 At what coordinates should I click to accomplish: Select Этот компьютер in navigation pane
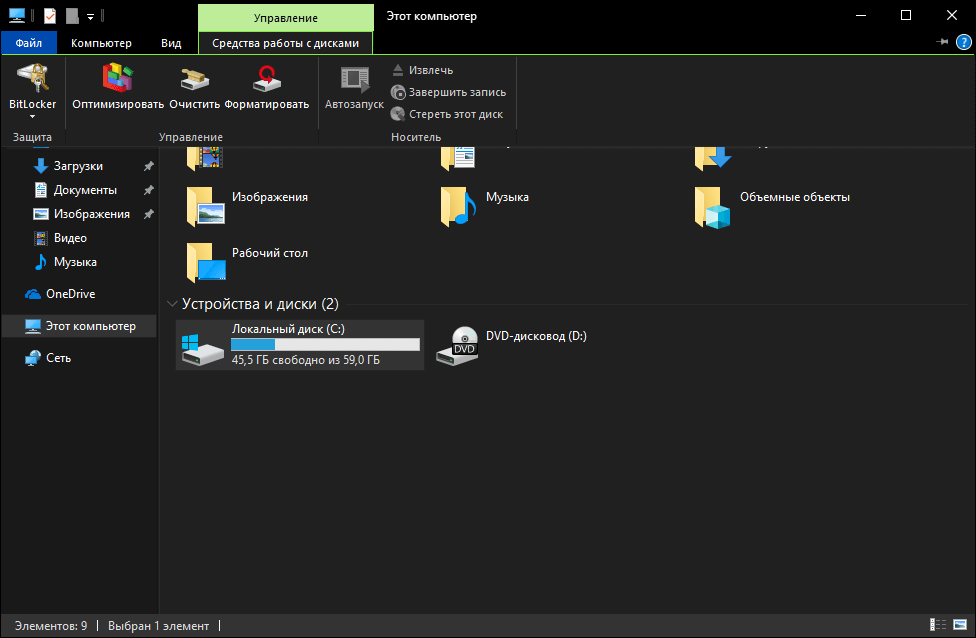(x=78, y=326)
